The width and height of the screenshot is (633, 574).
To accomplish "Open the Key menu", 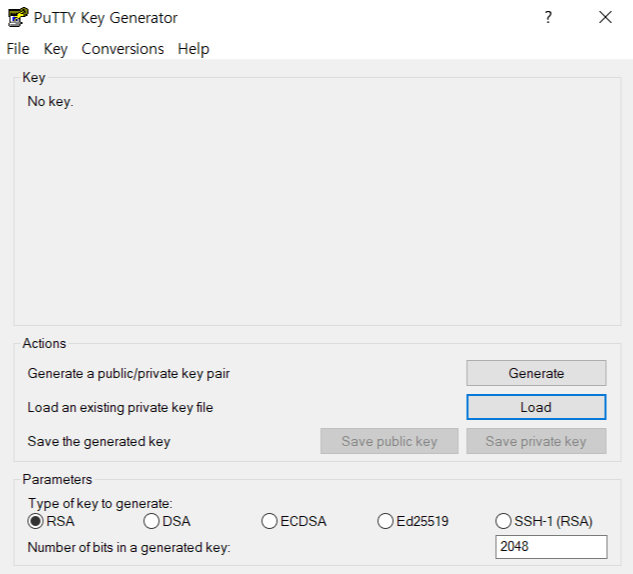I will click(x=55, y=49).
